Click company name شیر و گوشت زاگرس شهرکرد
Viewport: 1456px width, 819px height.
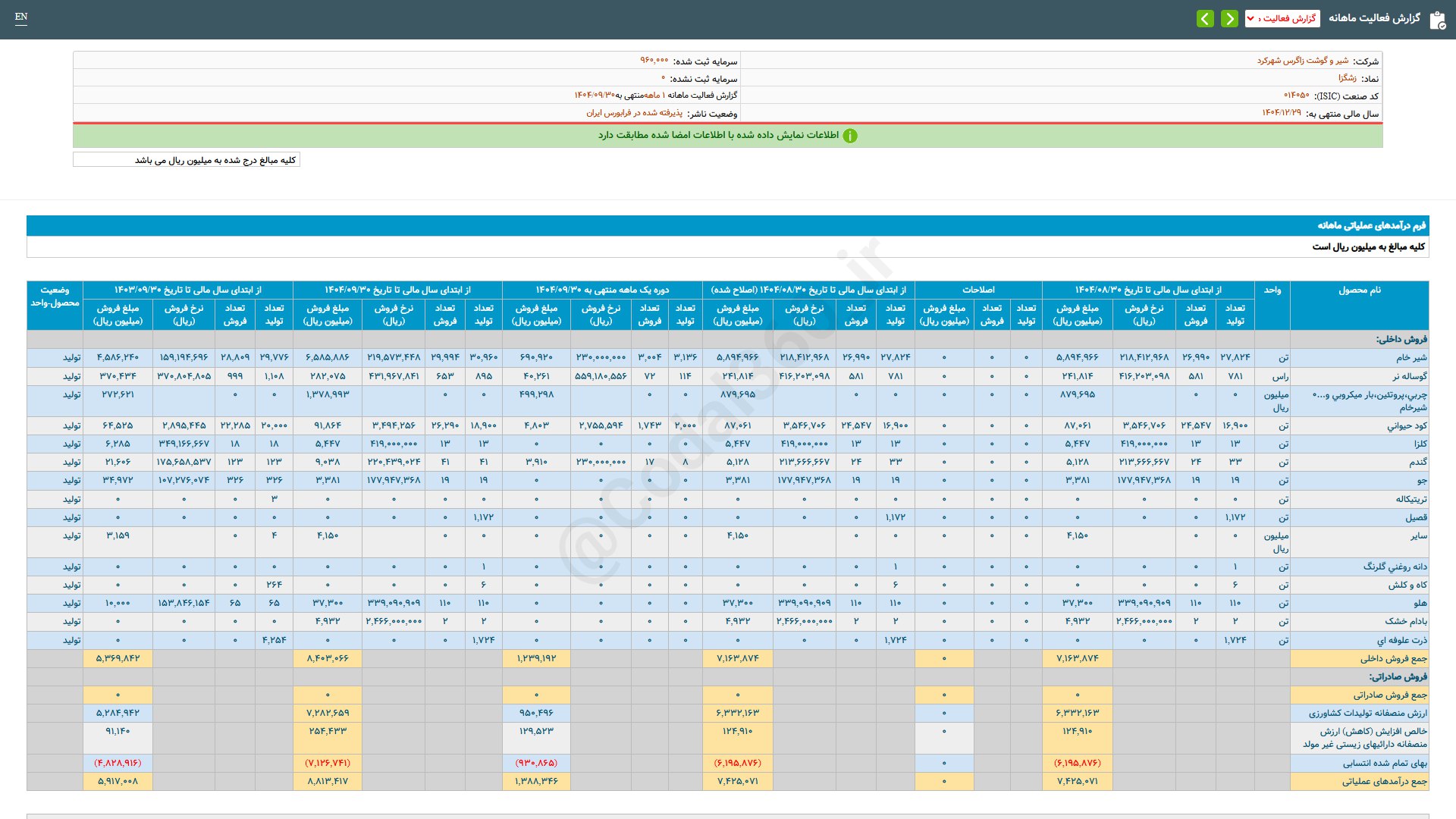[x=1303, y=61]
